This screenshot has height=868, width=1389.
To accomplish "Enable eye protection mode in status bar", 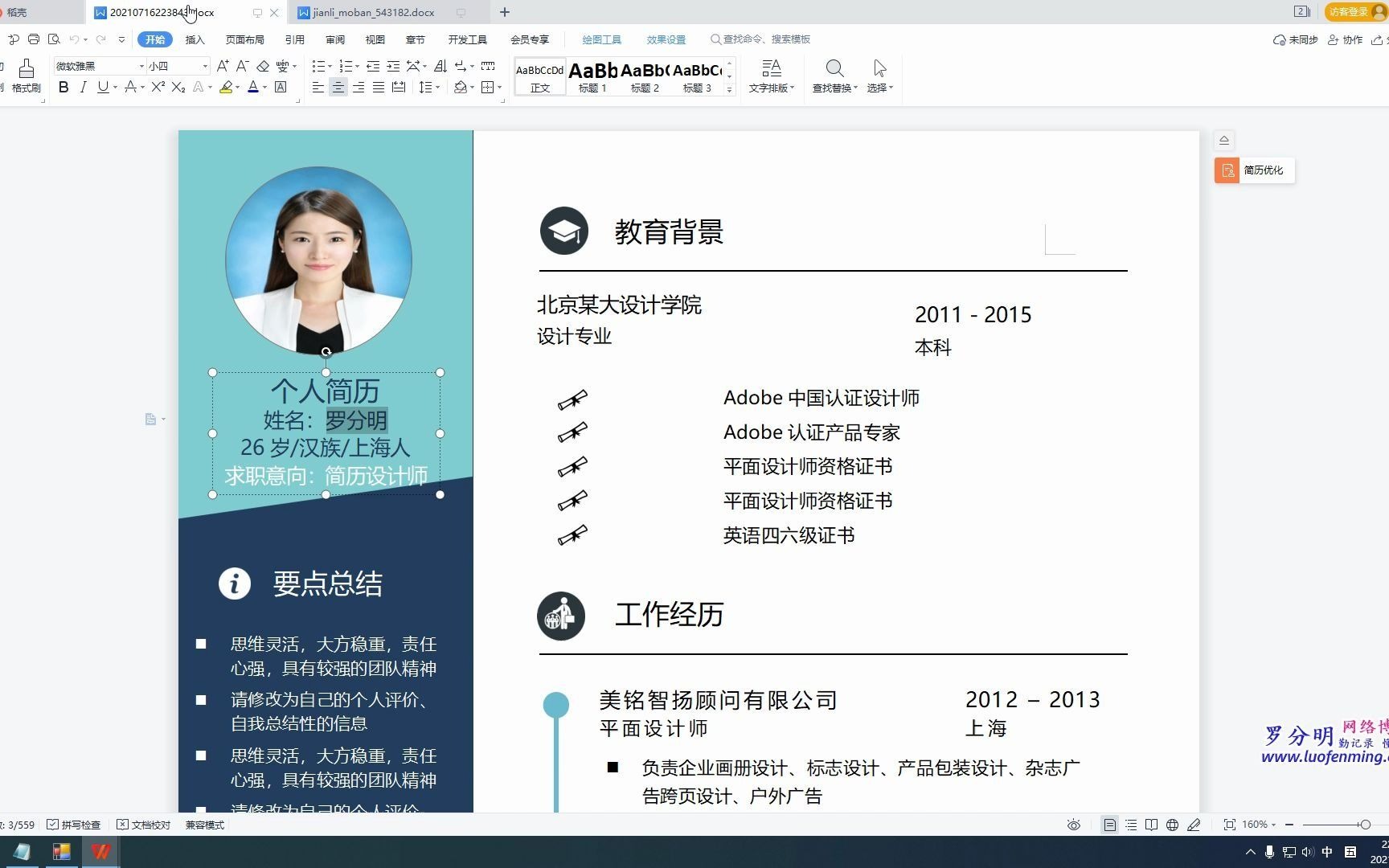I will point(1074,825).
